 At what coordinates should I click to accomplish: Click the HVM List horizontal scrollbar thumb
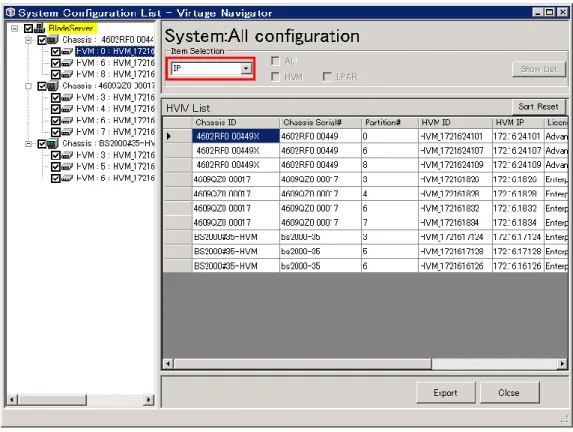[x=302, y=364]
